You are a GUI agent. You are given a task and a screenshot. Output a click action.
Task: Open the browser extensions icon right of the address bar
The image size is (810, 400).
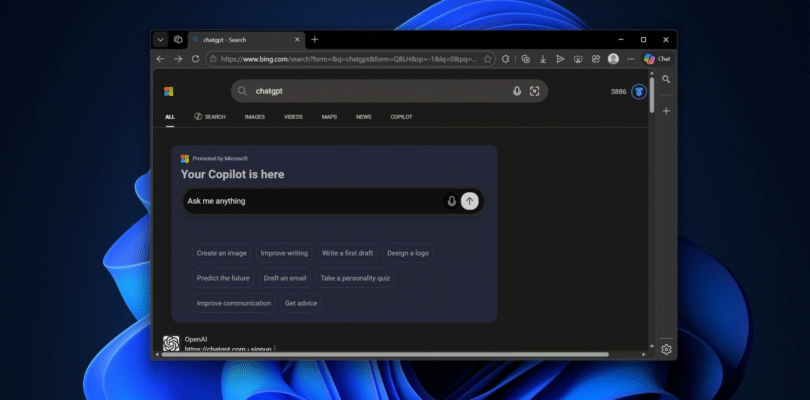click(506, 59)
